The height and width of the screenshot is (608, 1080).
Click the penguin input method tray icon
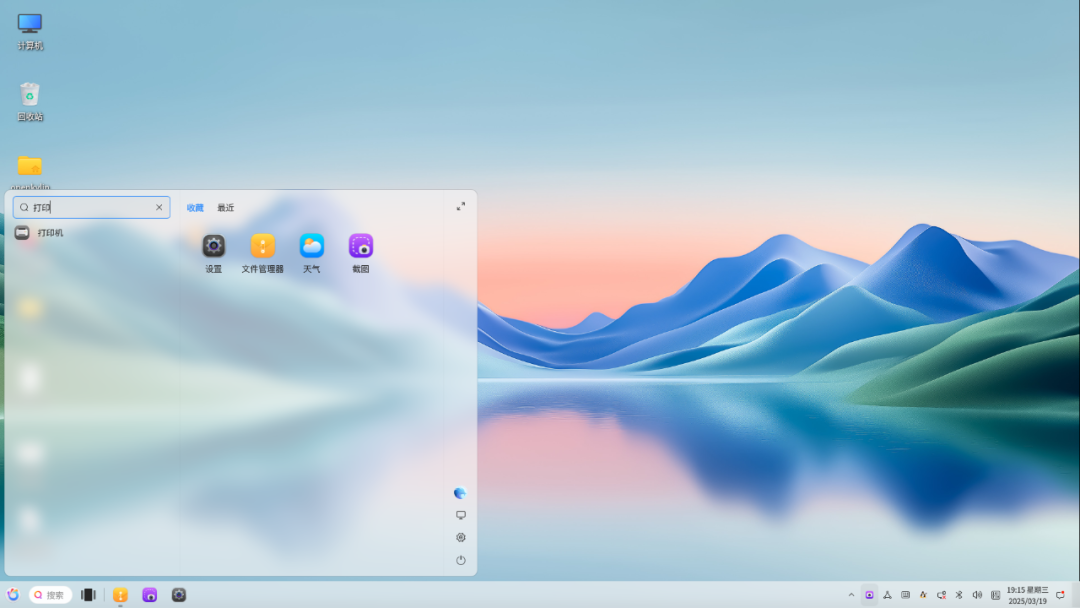point(923,595)
